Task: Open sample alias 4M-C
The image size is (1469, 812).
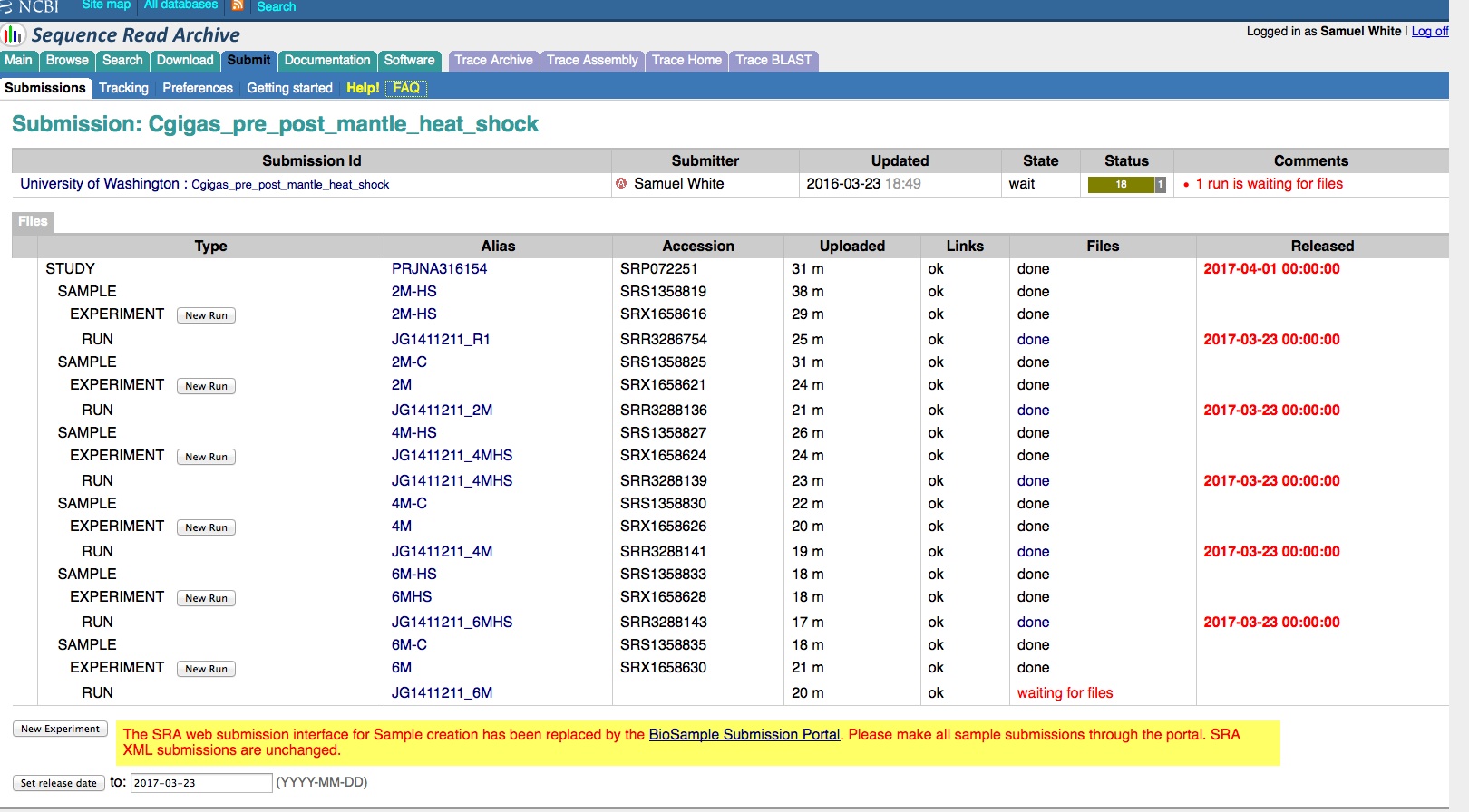Action: click(409, 504)
